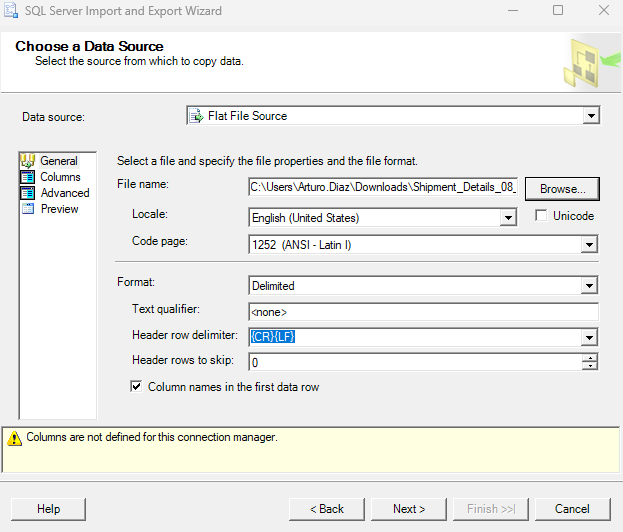Click the Preview page icon
The width and height of the screenshot is (623, 532).
[28, 209]
